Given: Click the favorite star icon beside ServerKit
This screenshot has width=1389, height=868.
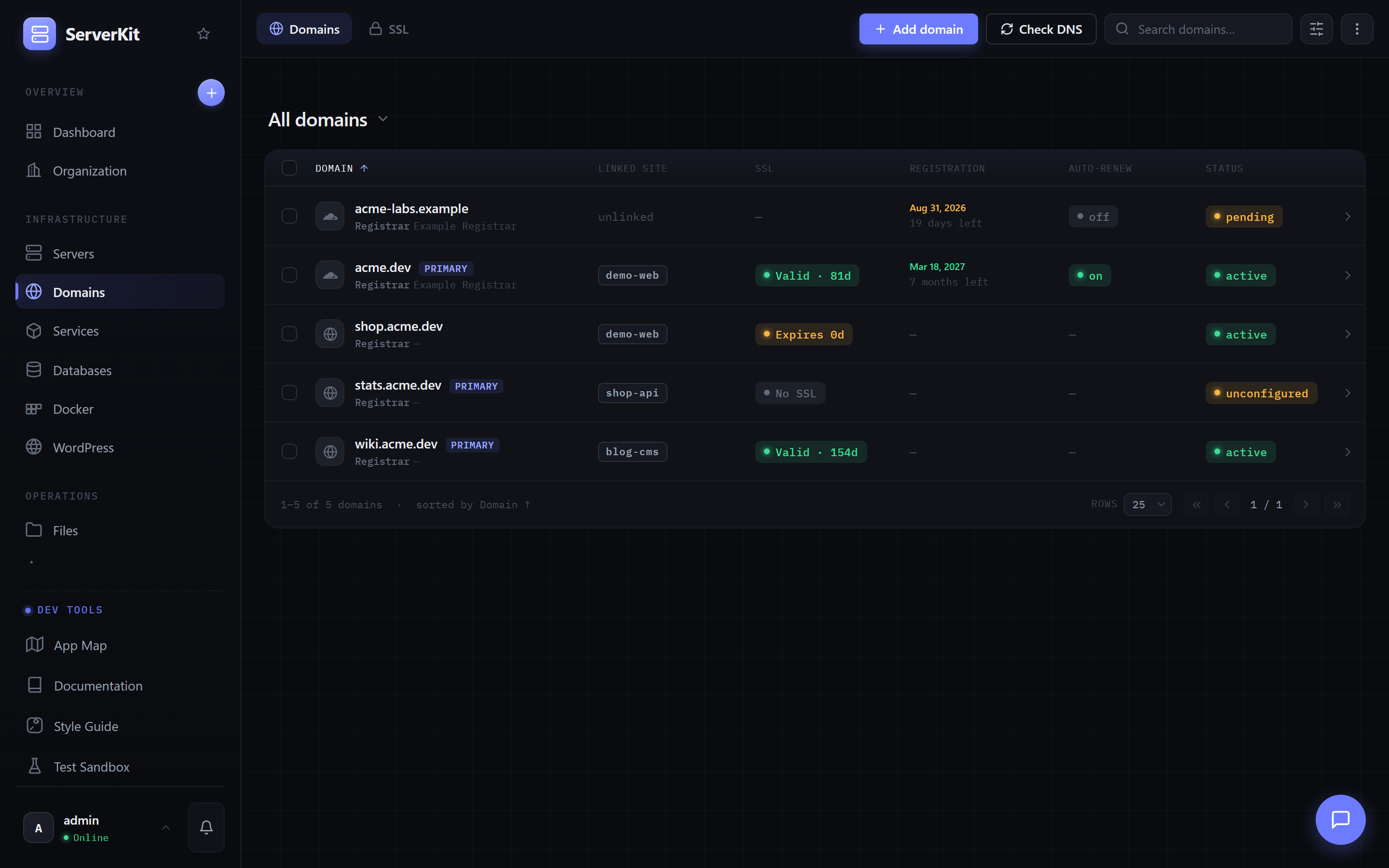Looking at the screenshot, I should [203, 34].
